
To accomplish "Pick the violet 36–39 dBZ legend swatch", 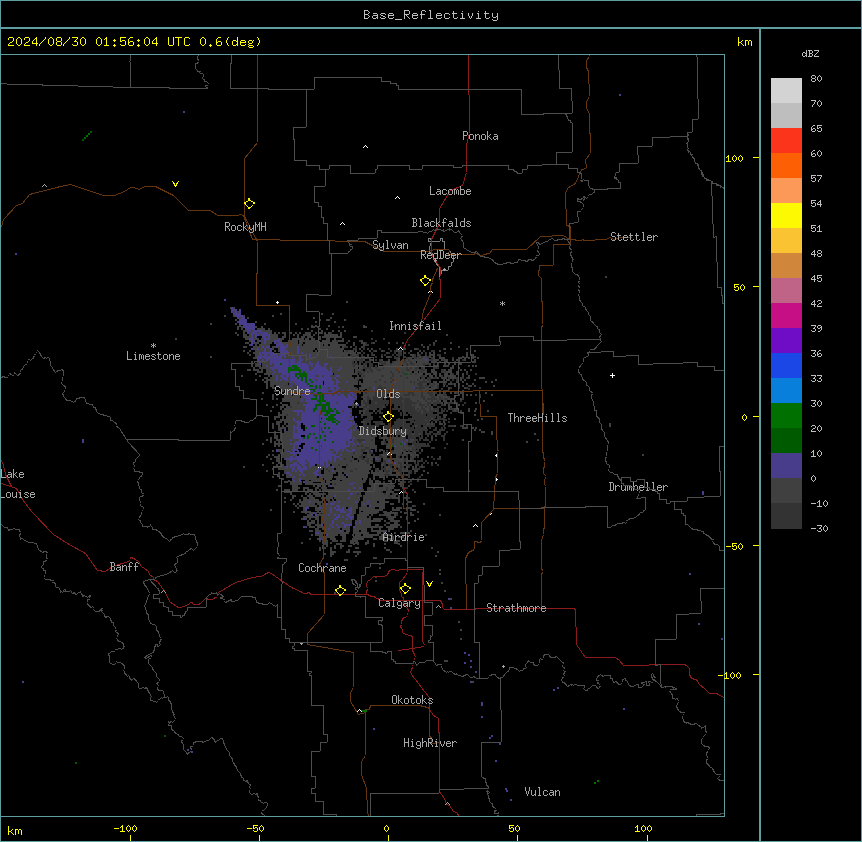I will click(x=786, y=340).
